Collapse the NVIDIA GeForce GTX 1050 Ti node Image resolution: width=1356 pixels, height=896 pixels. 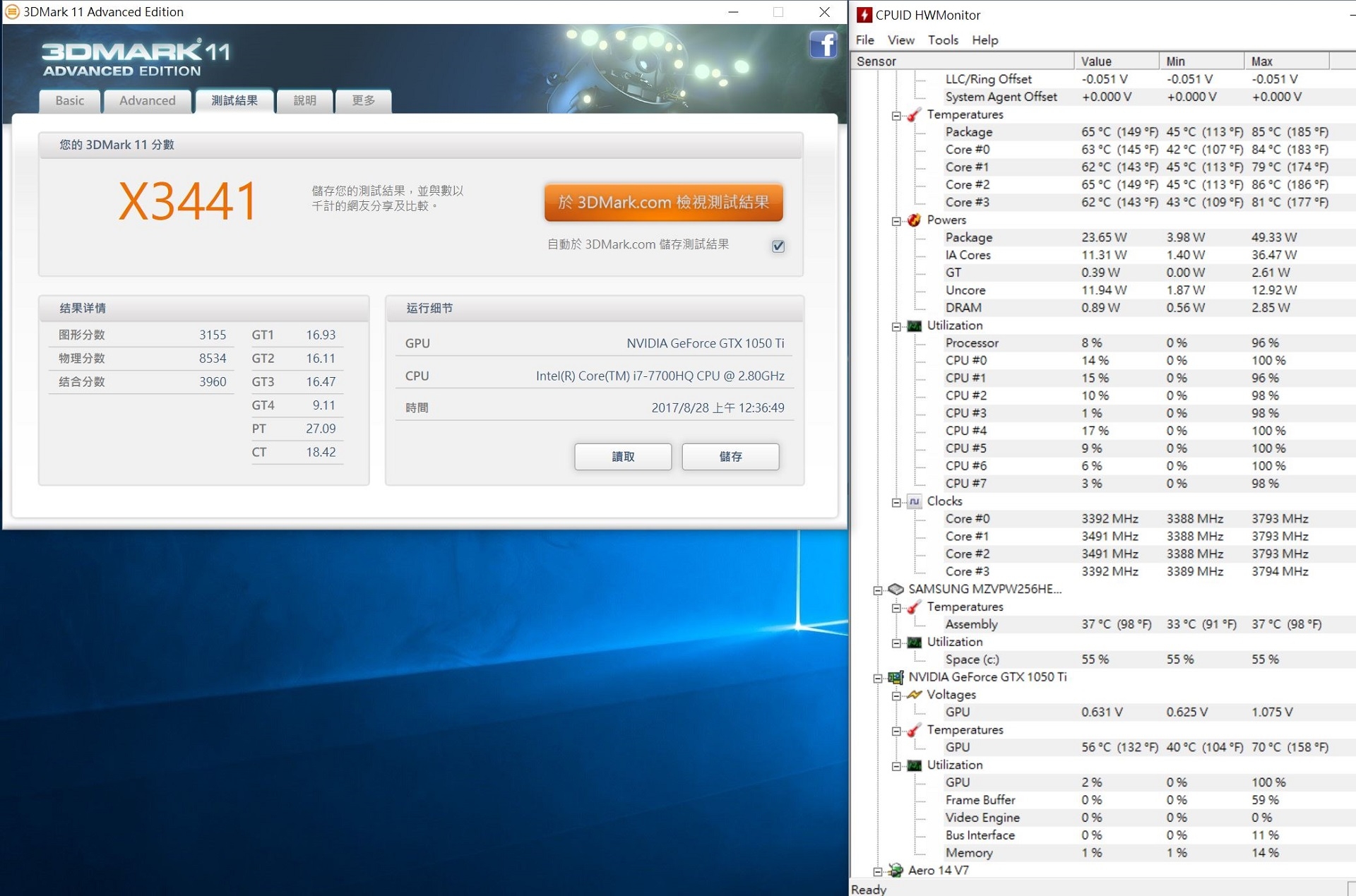pos(877,679)
